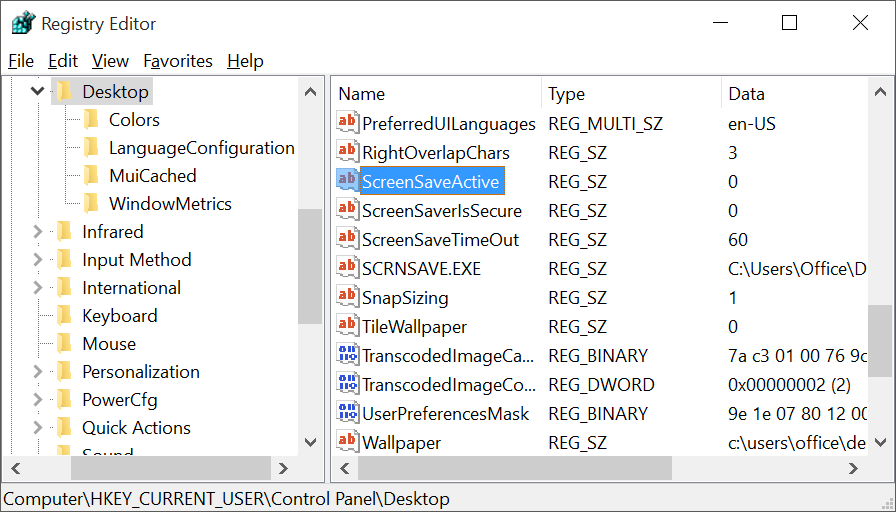The width and height of the screenshot is (896, 512).
Task: Open the Favorites menu
Action: 178,61
